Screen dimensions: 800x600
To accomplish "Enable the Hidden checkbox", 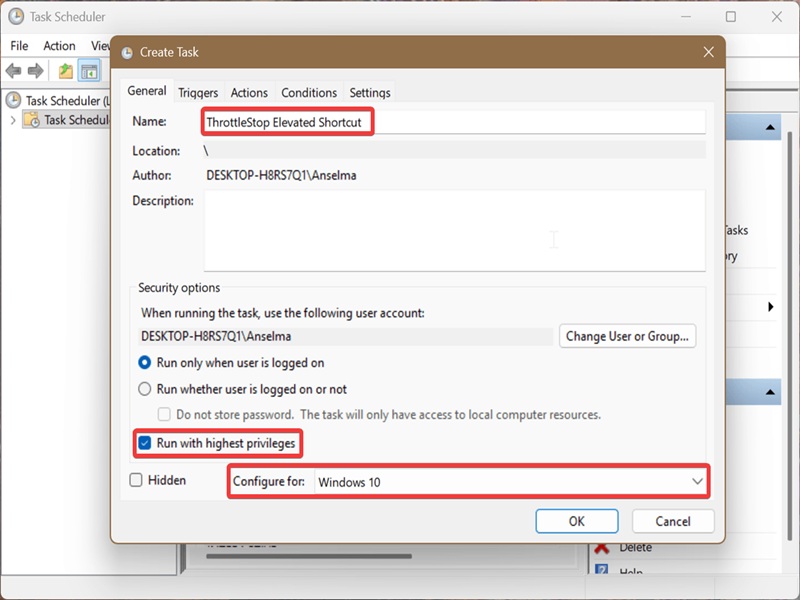I will click(x=136, y=480).
